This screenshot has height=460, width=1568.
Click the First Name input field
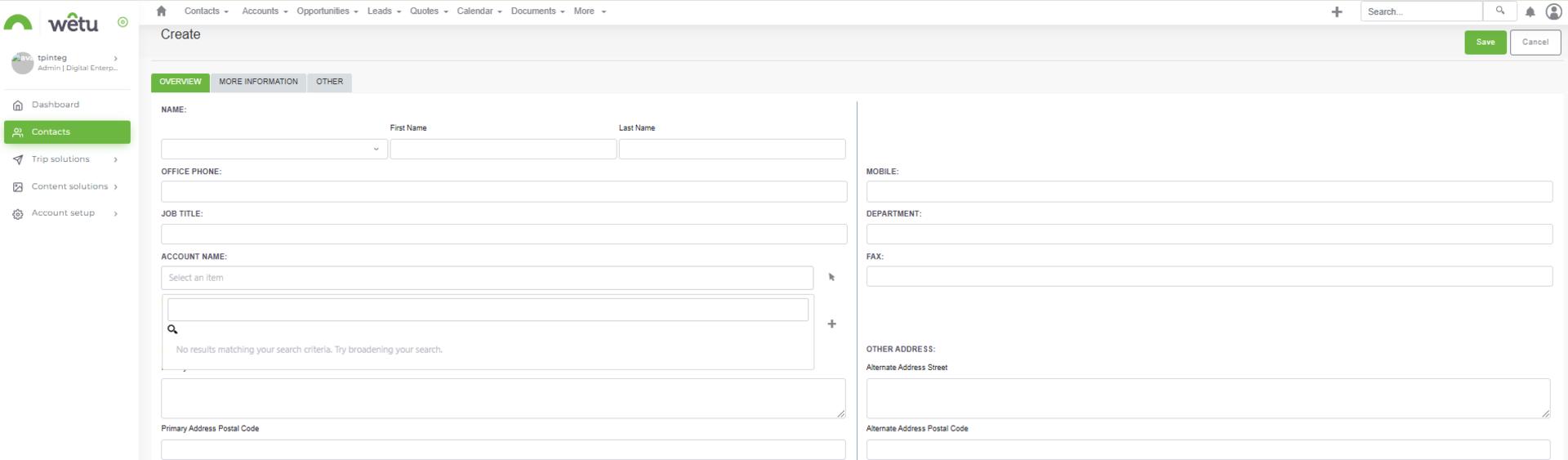click(503, 149)
